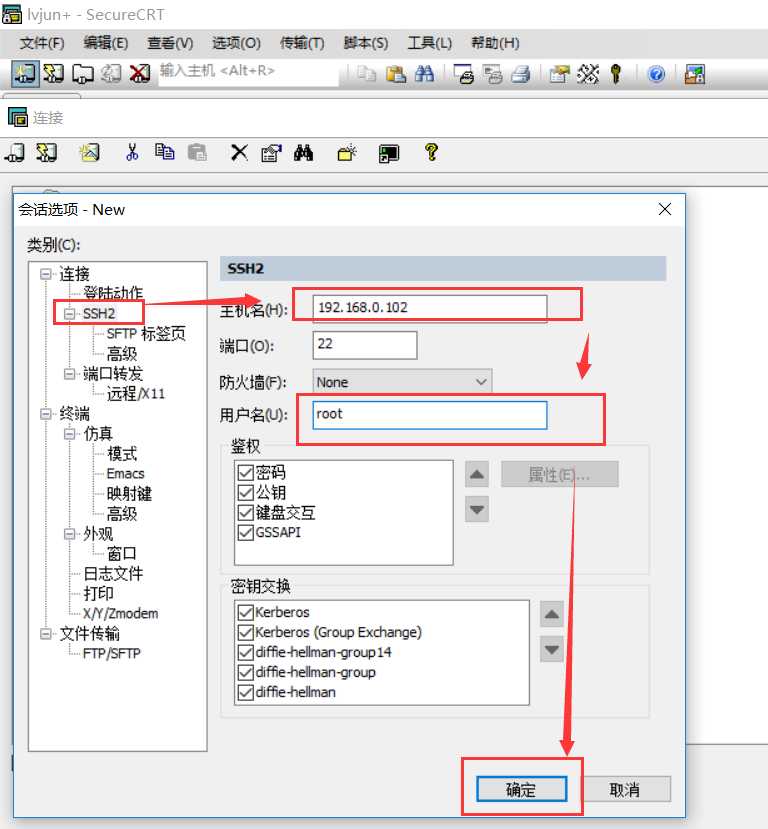This screenshot has height=829, width=768.
Task: Toggle the diffie-hellman-group checkbox
Action: pyautogui.click(x=246, y=673)
